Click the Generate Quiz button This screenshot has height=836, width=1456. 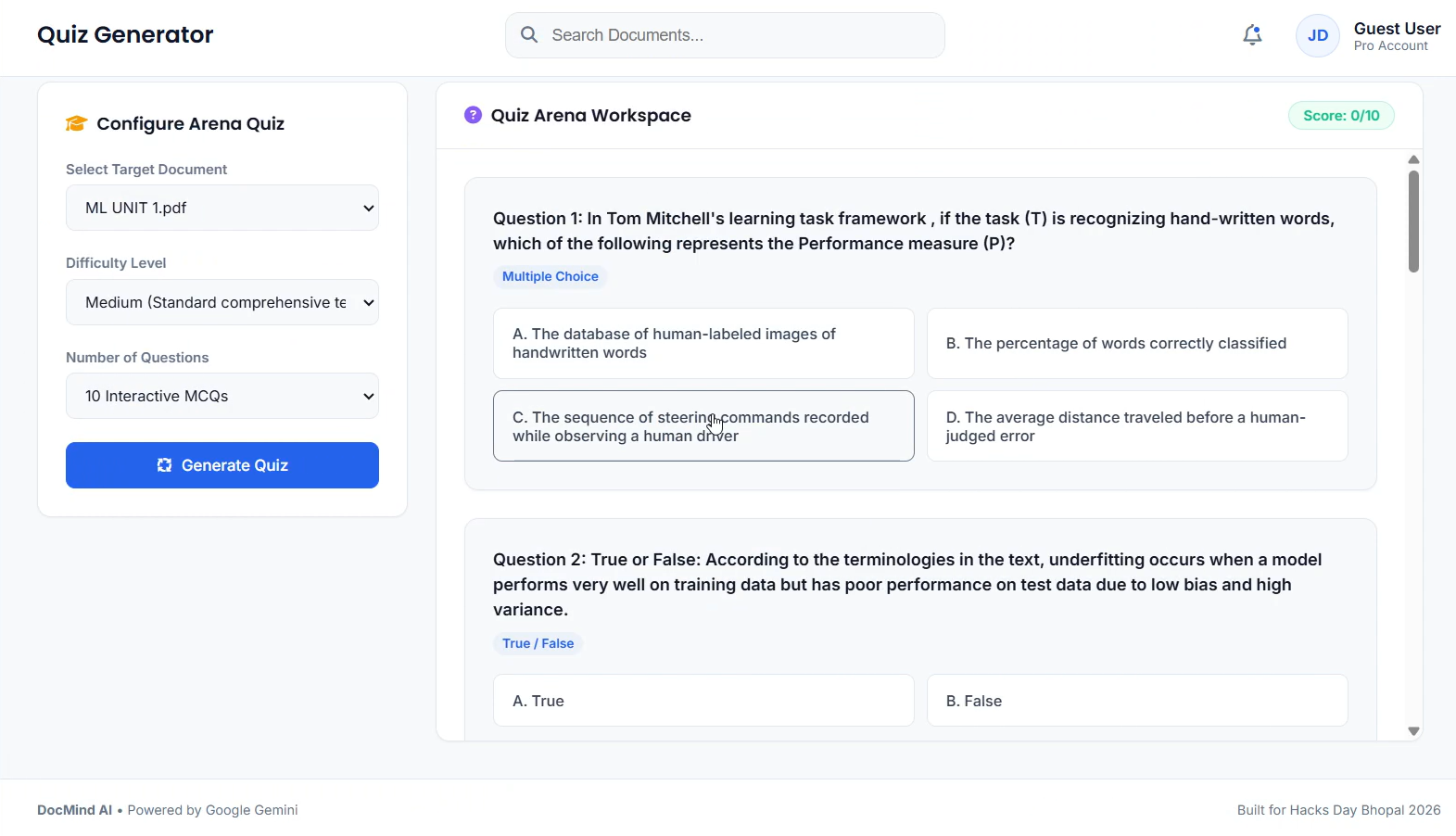click(222, 465)
